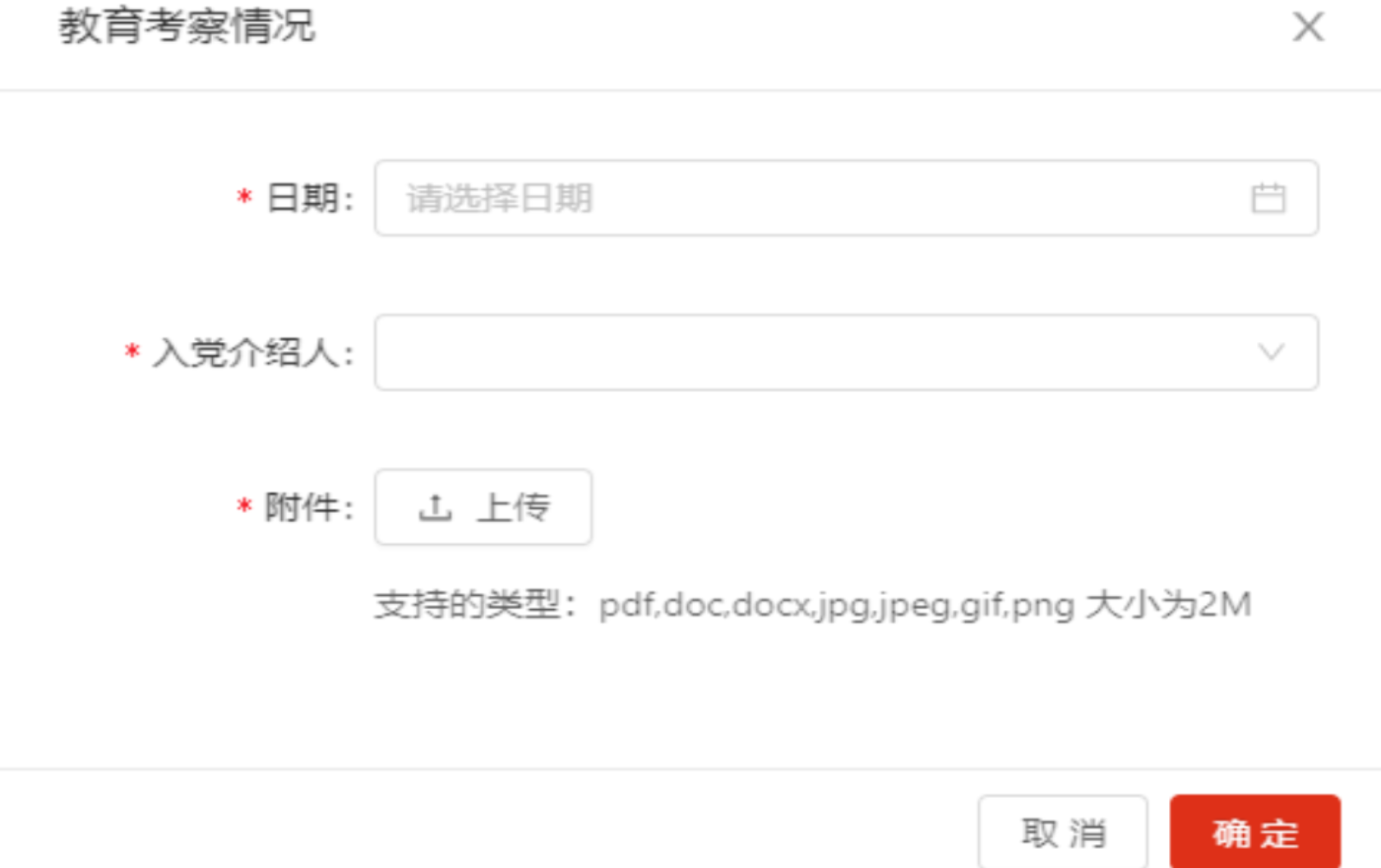The image size is (1381, 868).
Task: Open the 入党介绍人 select box
Action: tap(847, 353)
